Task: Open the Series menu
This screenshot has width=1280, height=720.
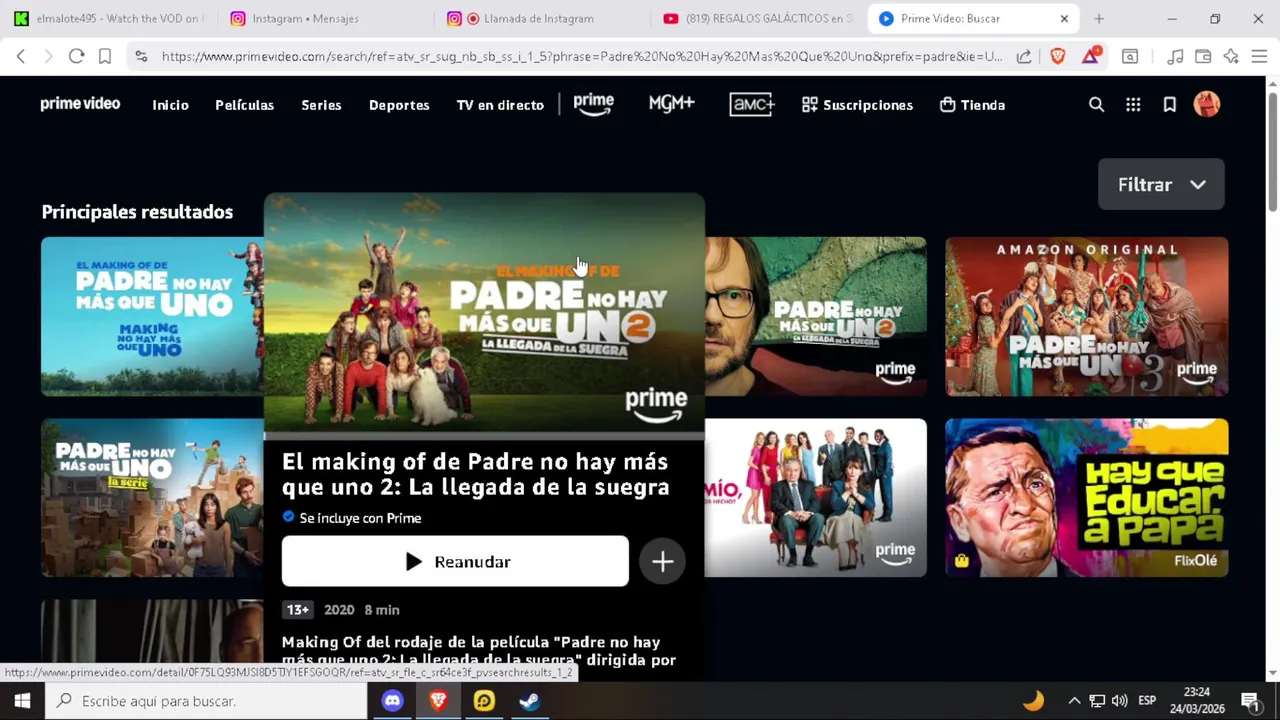Action: pos(321,104)
